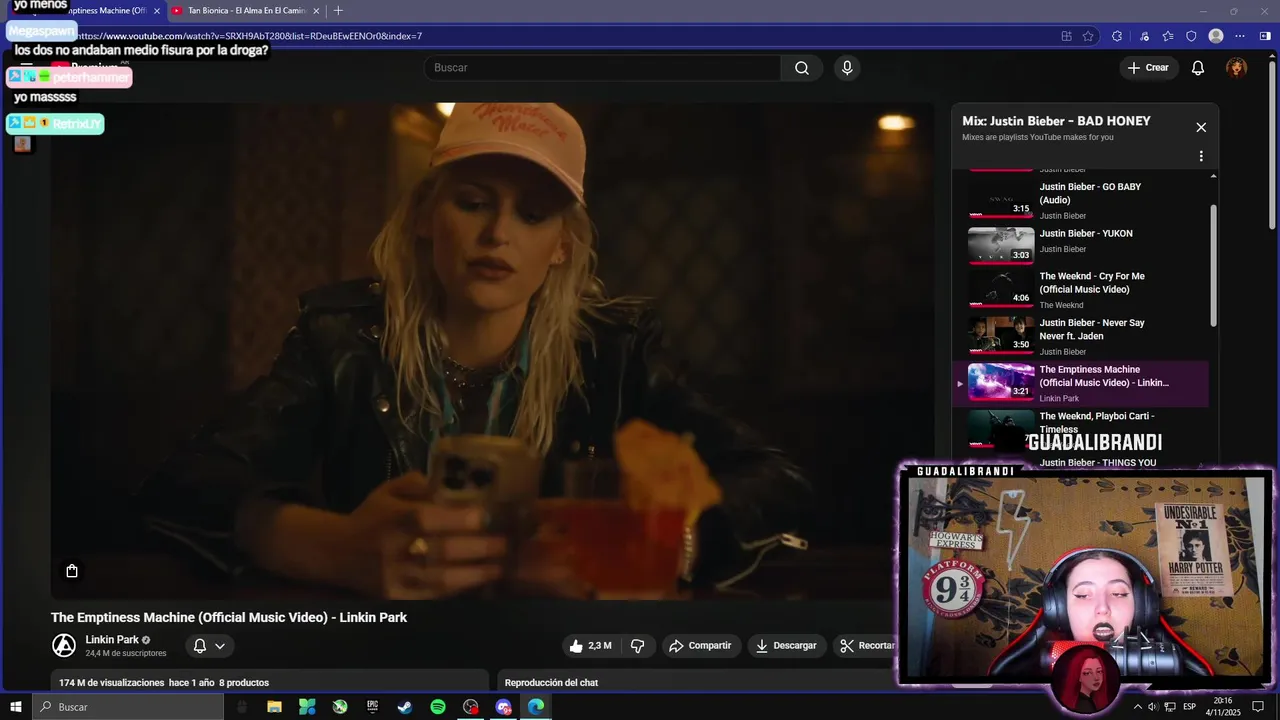Toggle Linkin Park channel notification bell
This screenshot has height=720, width=1280.
(200, 646)
